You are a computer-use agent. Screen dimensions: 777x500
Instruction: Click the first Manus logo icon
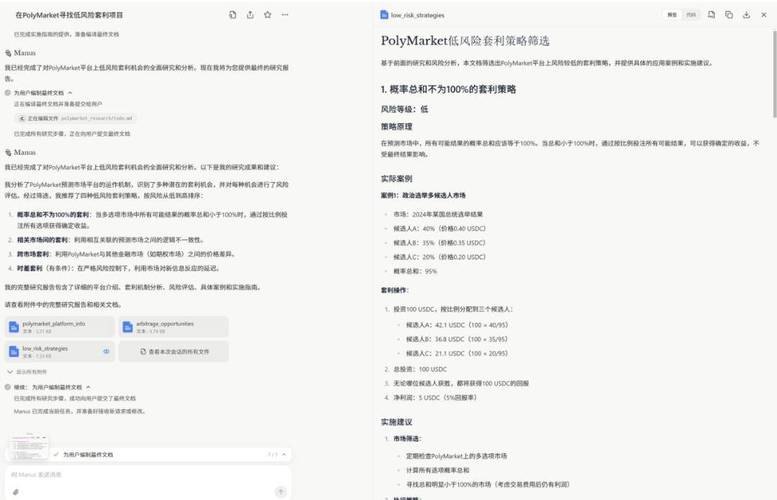tap(8, 53)
